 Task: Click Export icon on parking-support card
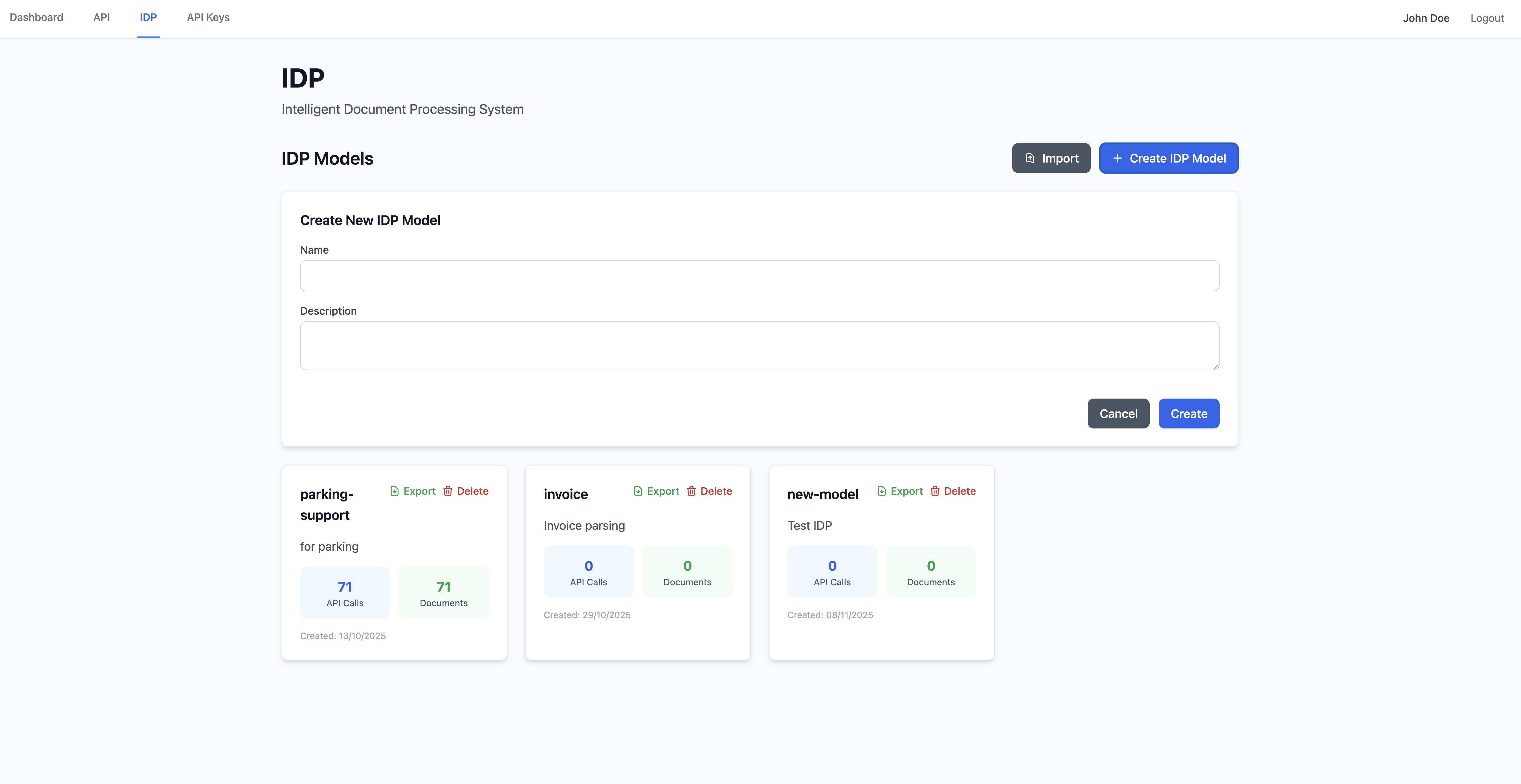pyautogui.click(x=394, y=491)
